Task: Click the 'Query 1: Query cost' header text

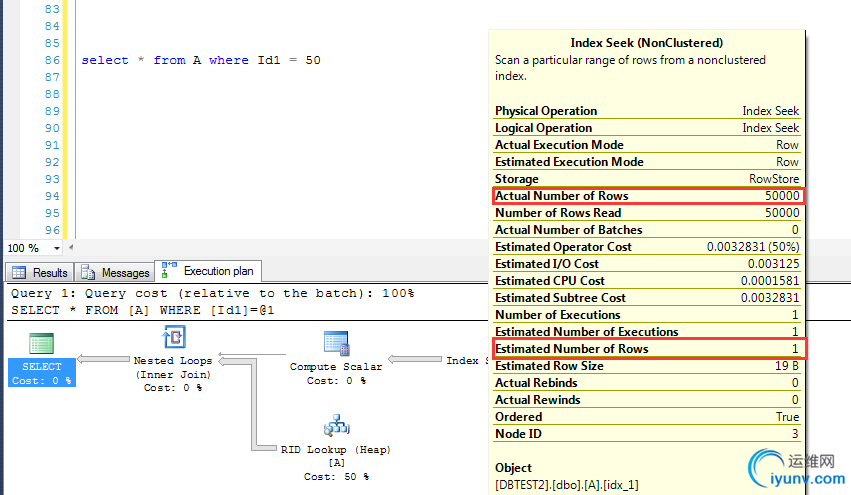Action: [x=213, y=293]
